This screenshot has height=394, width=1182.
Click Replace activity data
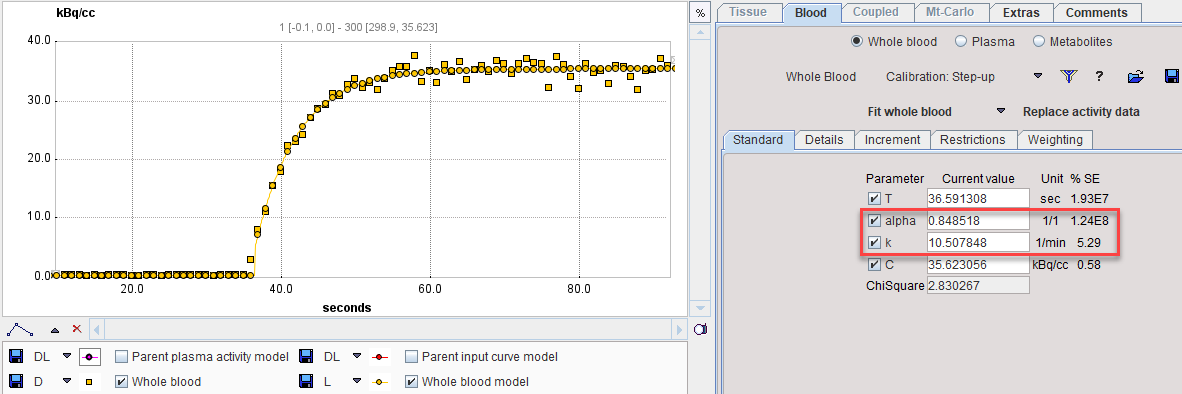point(1081,111)
